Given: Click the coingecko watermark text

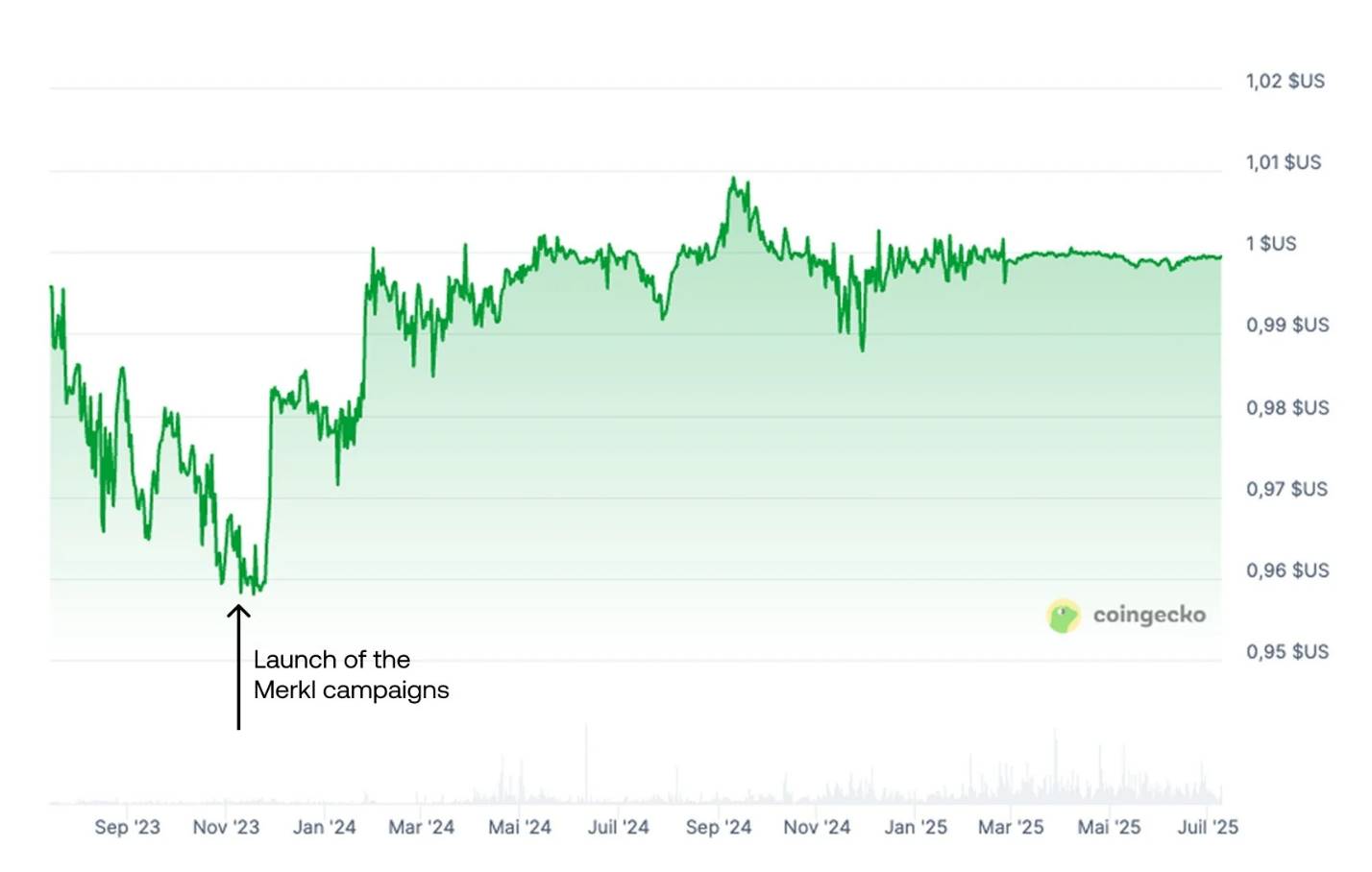Looking at the screenshot, I should tap(1149, 615).
